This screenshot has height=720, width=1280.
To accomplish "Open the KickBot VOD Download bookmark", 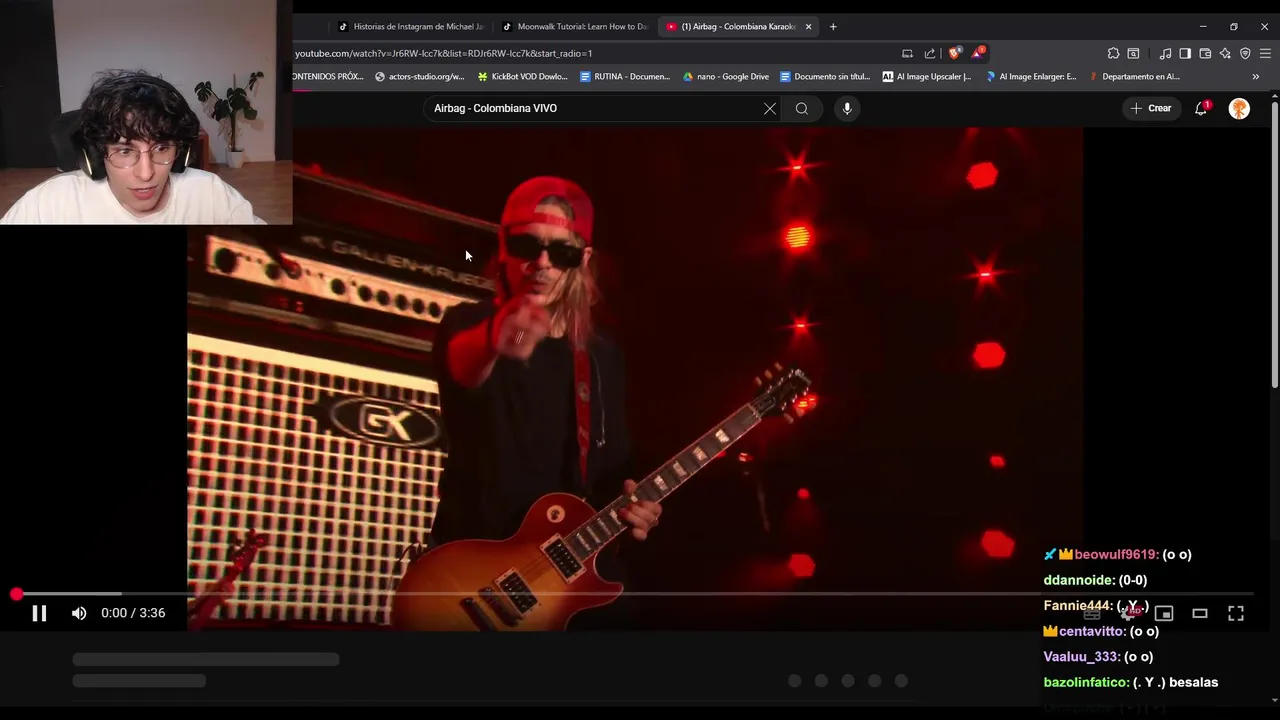I will pyautogui.click(x=522, y=76).
